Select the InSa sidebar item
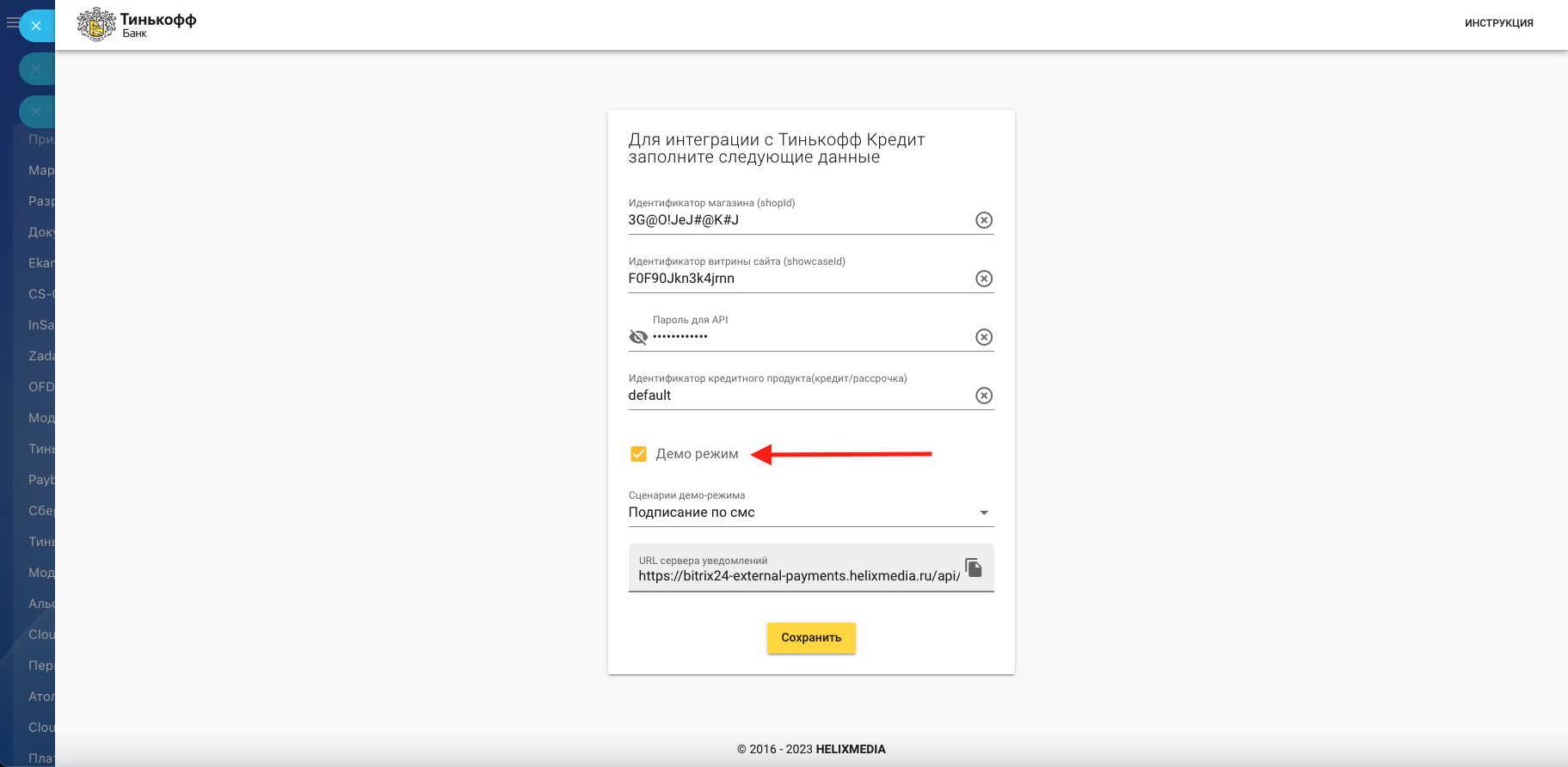1568x767 pixels. click(x=41, y=325)
